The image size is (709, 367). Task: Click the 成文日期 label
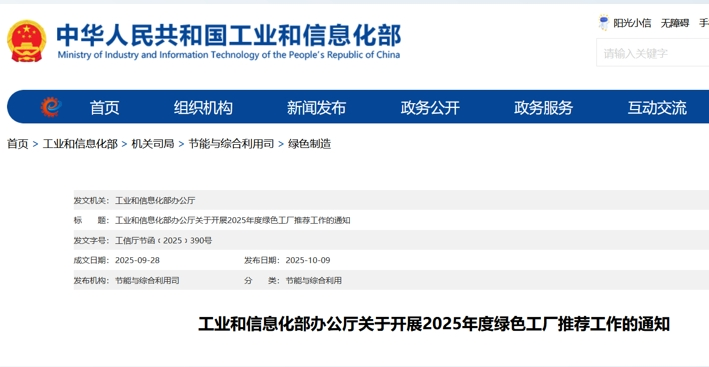(x=91, y=260)
